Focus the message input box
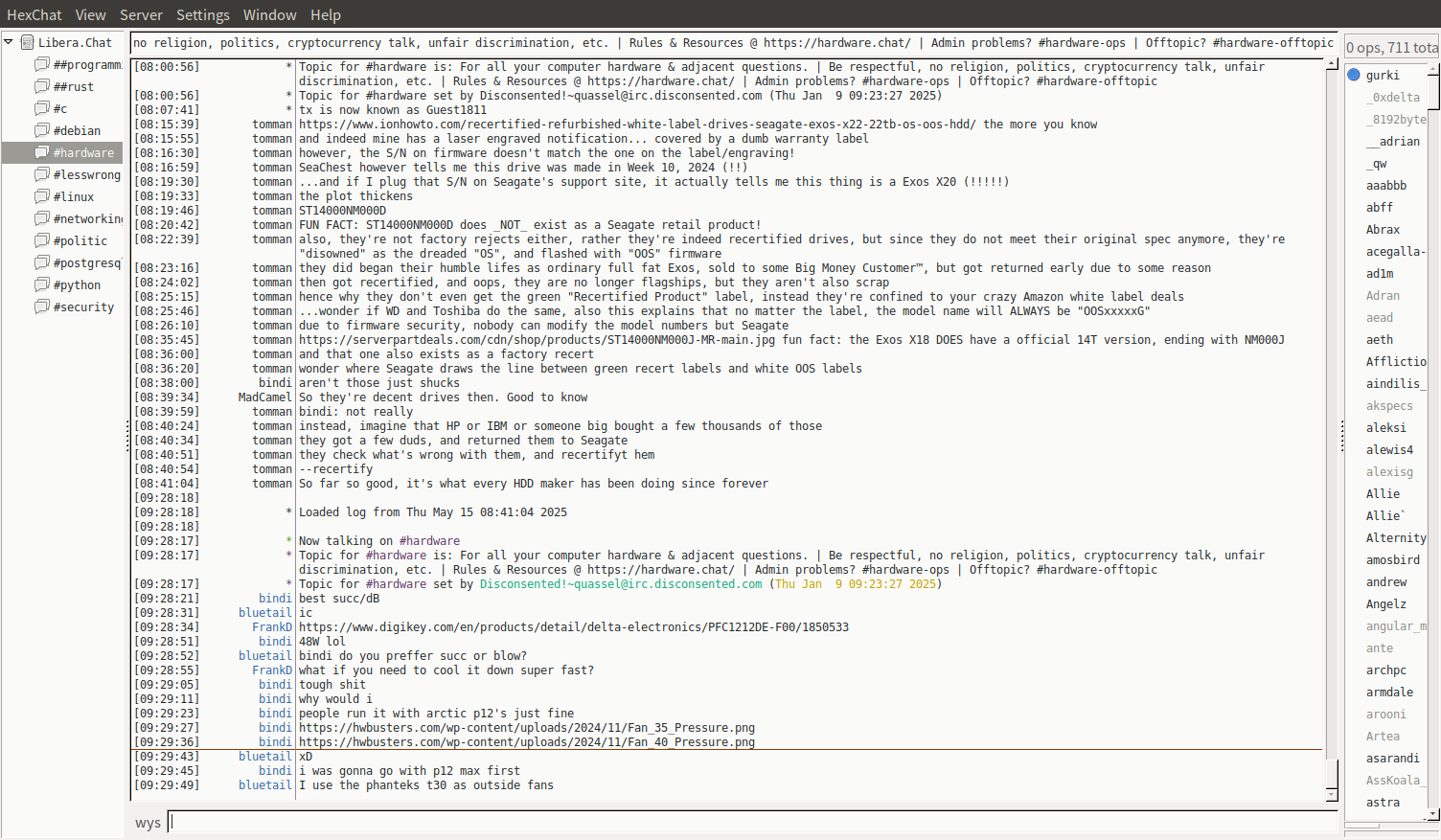 753,822
